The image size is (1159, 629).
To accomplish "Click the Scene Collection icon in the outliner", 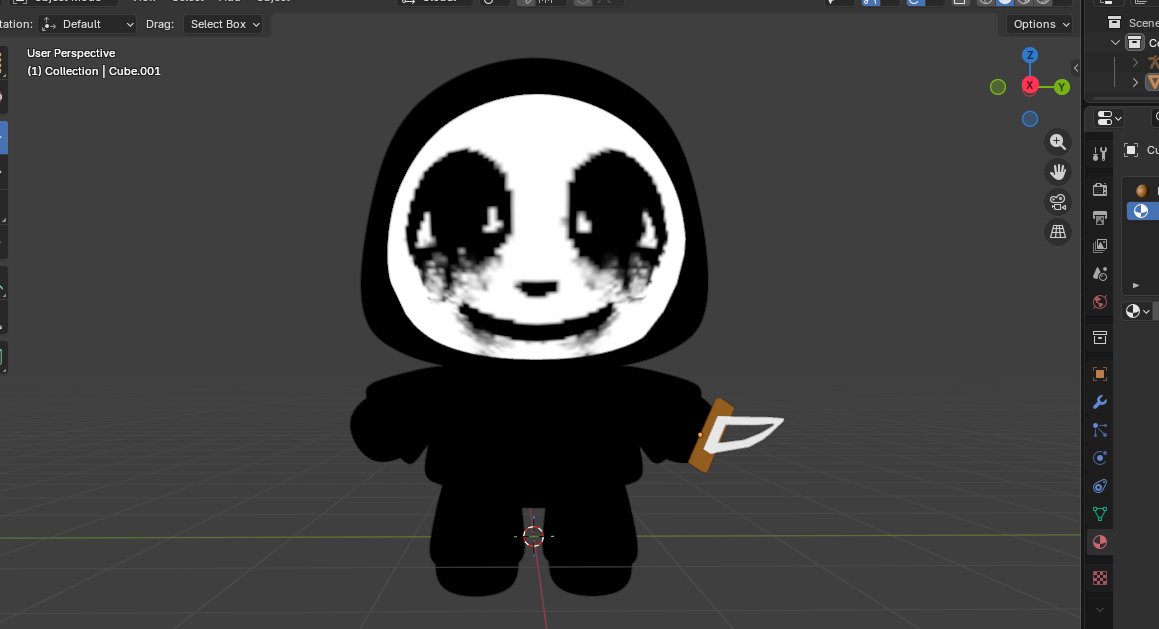I will pyautogui.click(x=1115, y=22).
